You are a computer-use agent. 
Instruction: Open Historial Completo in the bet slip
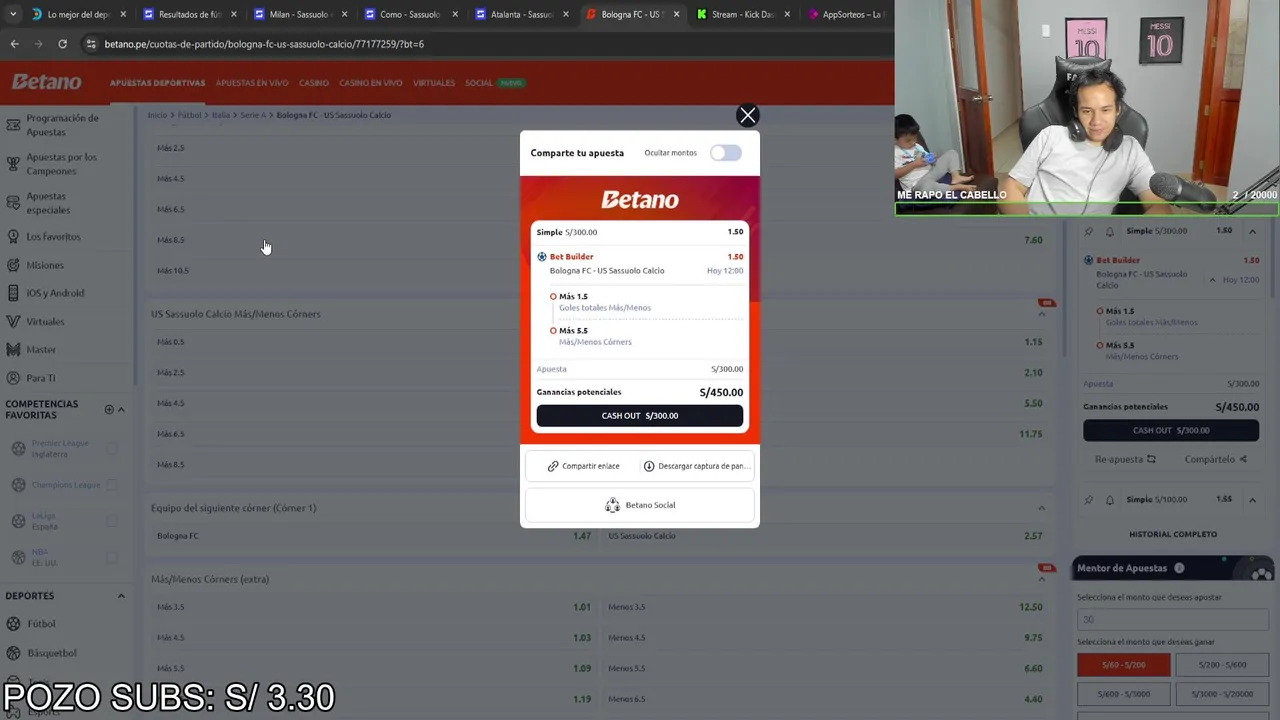1173,534
